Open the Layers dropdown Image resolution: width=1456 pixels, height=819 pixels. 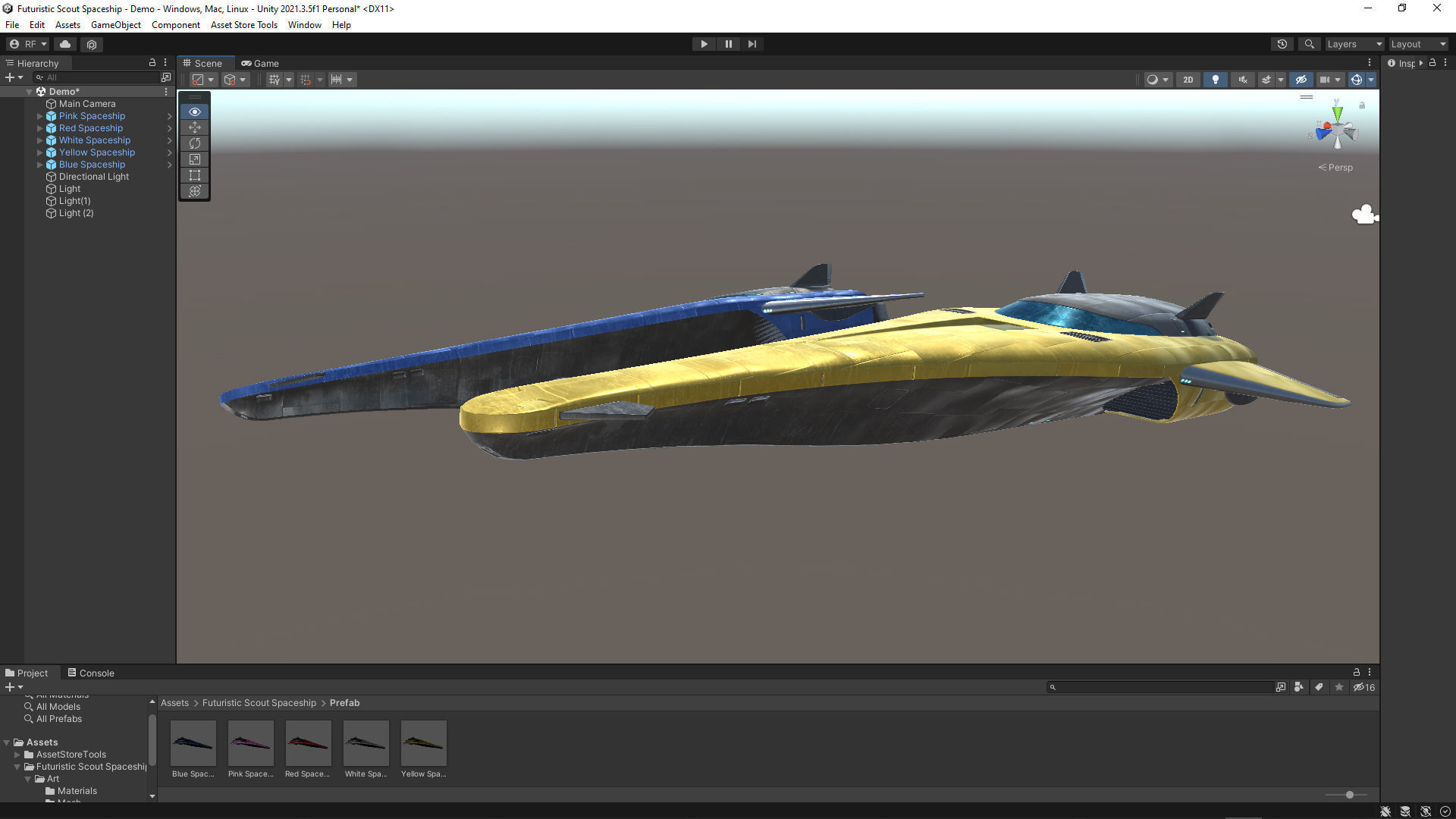pyautogui.click(x=1354, y=44)
